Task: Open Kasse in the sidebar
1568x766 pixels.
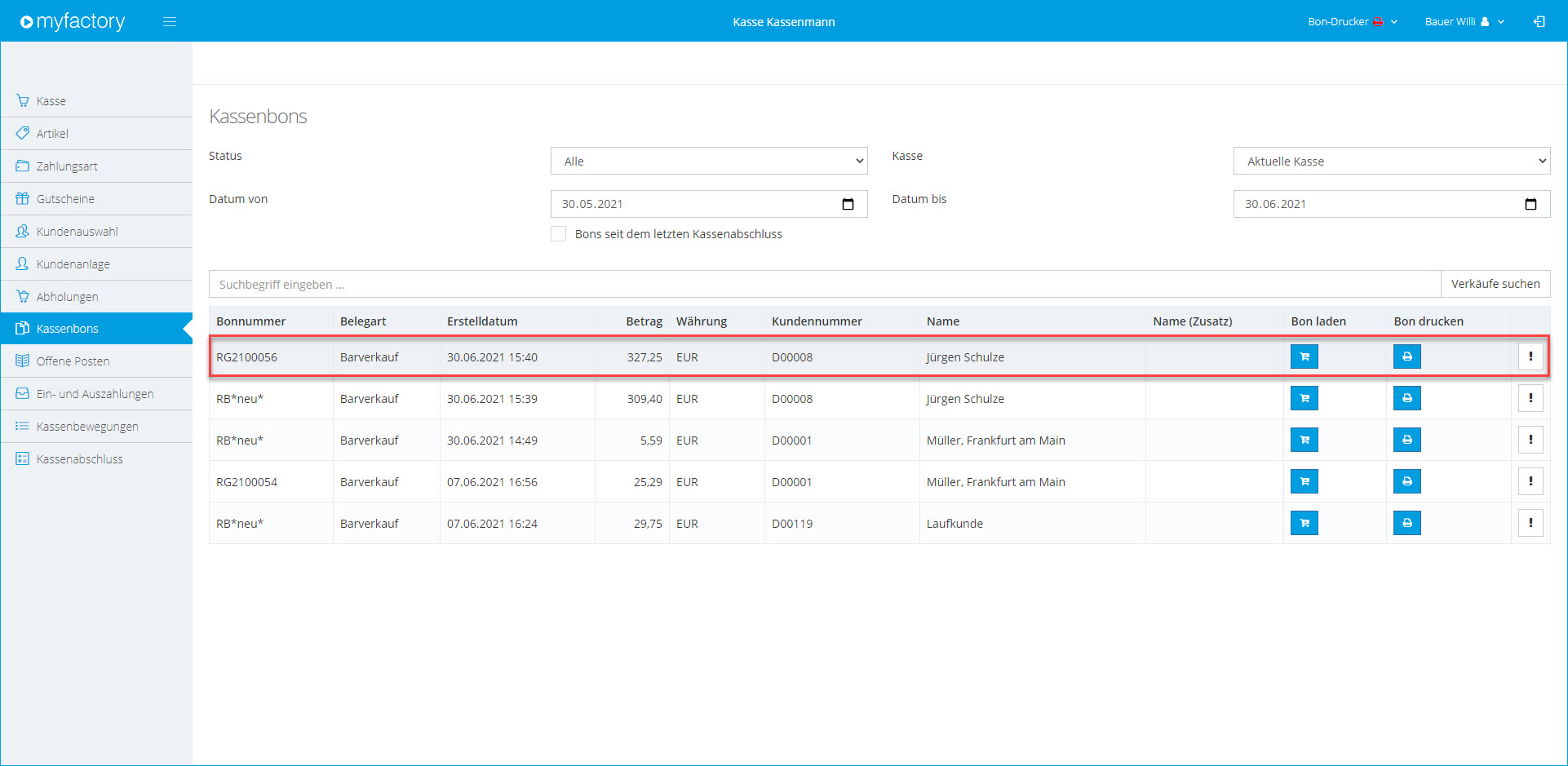Action: coord(96,101)
